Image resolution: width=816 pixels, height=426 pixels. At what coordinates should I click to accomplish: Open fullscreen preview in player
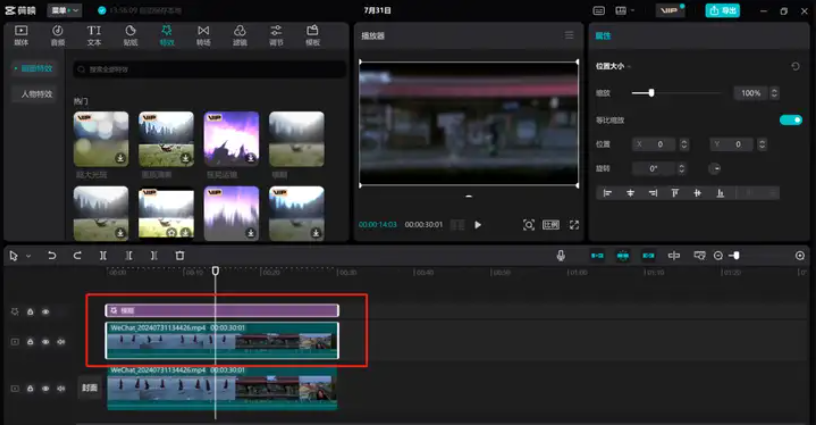pyautogui.click(x=574, y=225)
